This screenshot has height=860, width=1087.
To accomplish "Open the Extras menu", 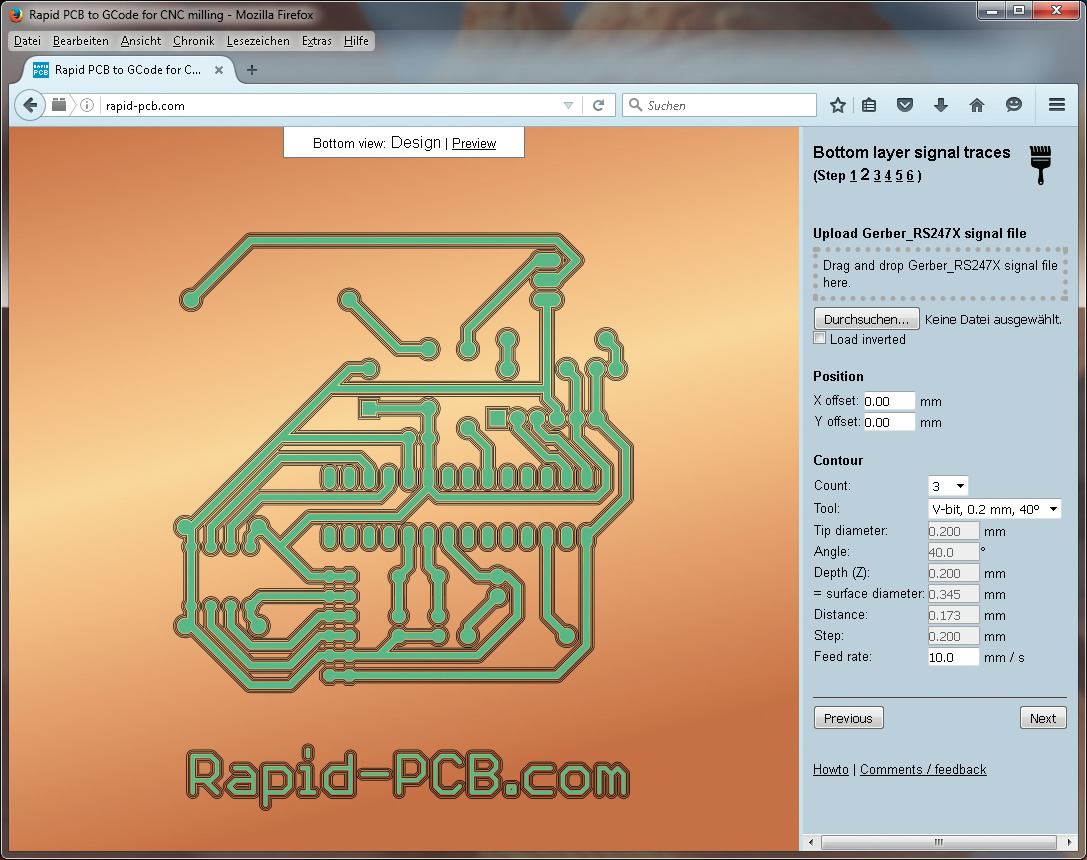I will tap(316, 41).
